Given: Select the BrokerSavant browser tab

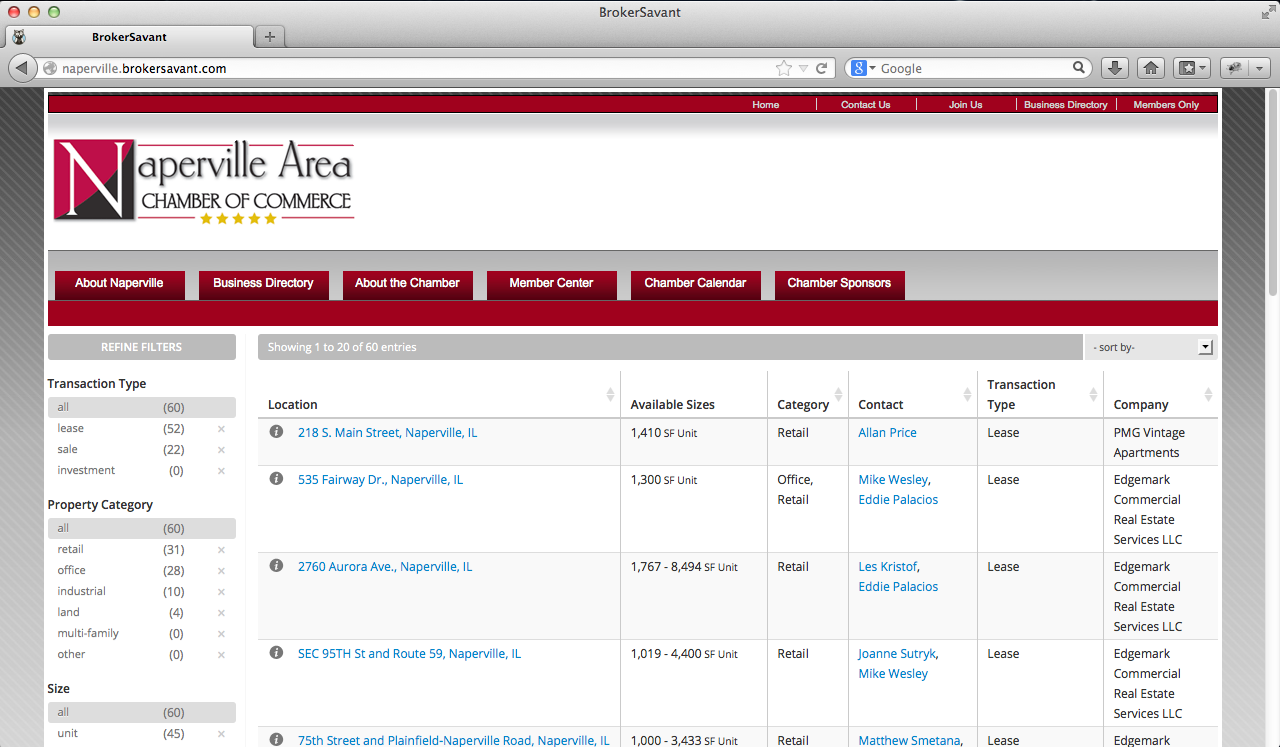Looking at the screenshot, I should coord(130,37).
